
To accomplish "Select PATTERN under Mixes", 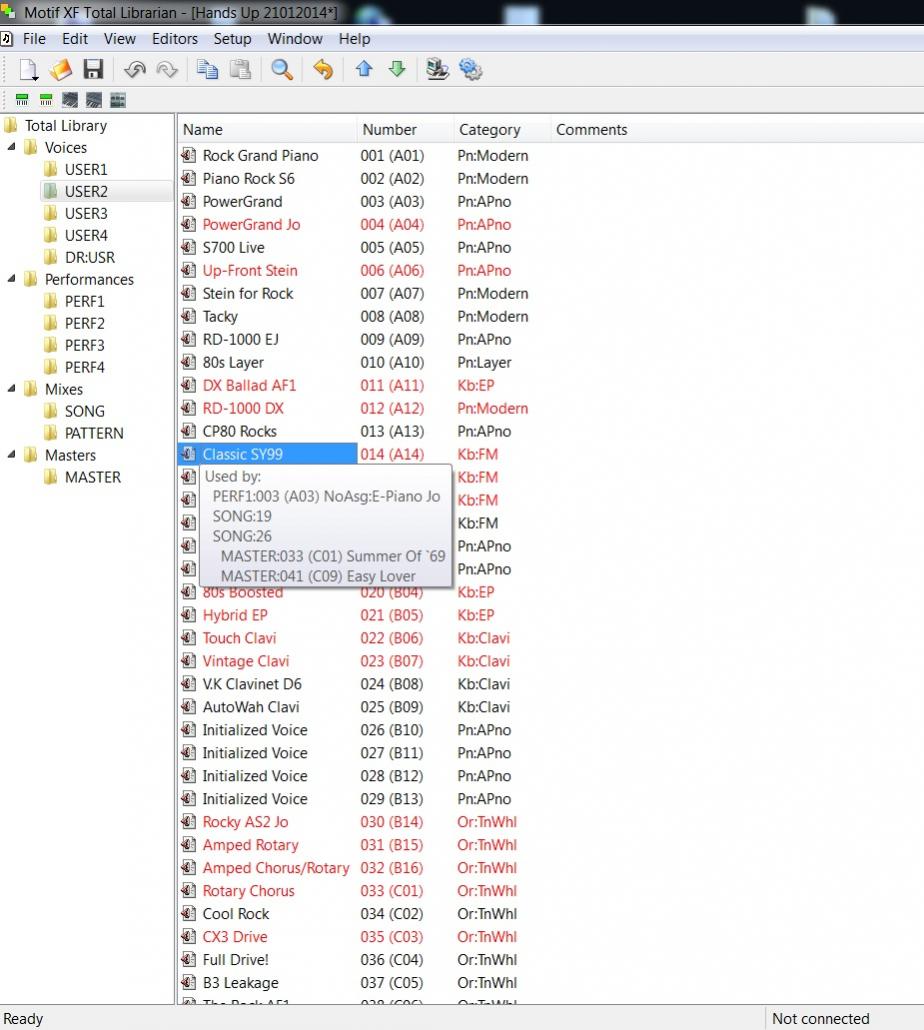I will coord(94,433).
